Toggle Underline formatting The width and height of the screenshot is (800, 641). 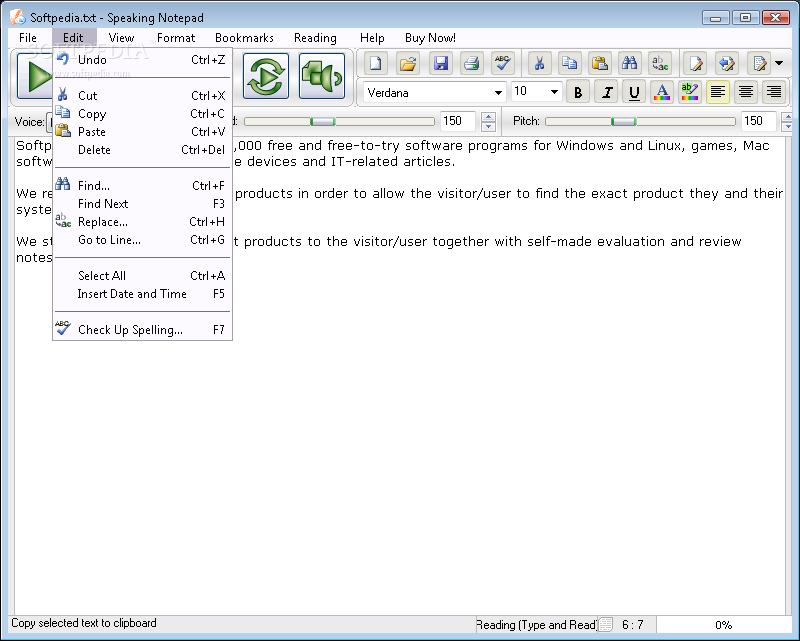pos(634,92)
